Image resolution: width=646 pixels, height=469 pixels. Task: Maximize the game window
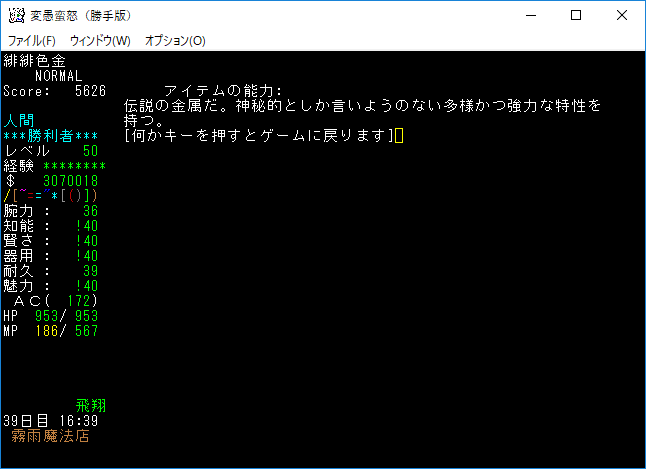576,15
